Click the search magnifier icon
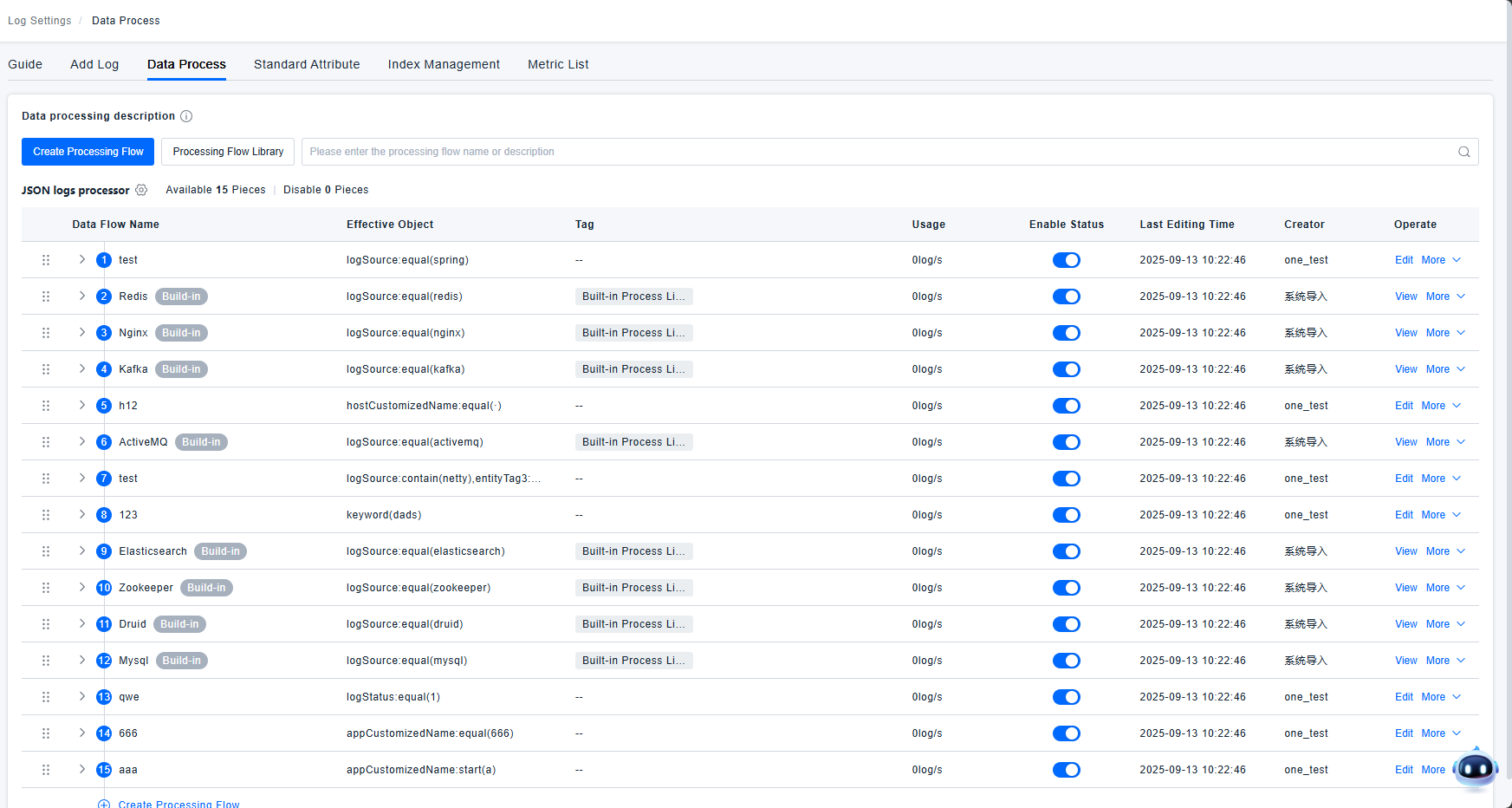The height and width of the screenshot is (808, 1512). pos(1463,152)
